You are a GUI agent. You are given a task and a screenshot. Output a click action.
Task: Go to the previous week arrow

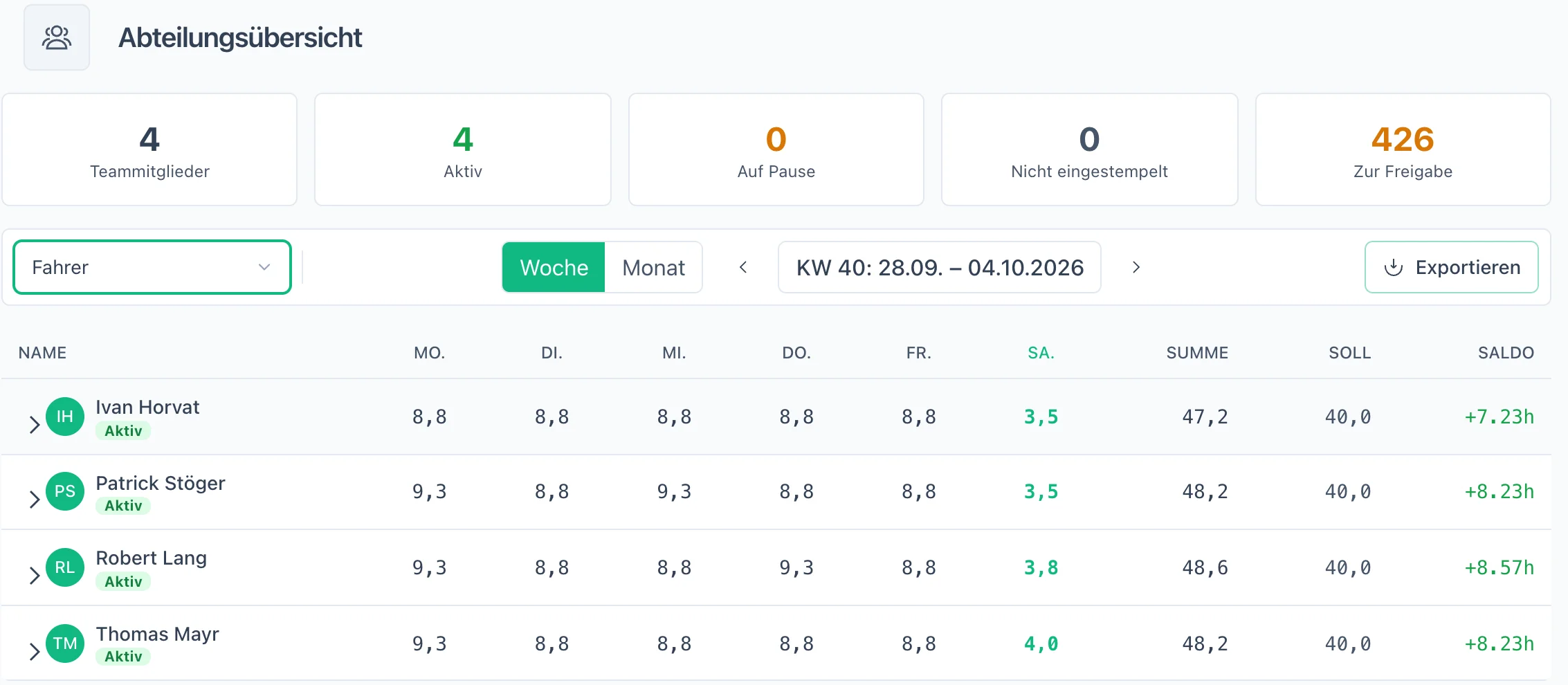coord(743,267)
